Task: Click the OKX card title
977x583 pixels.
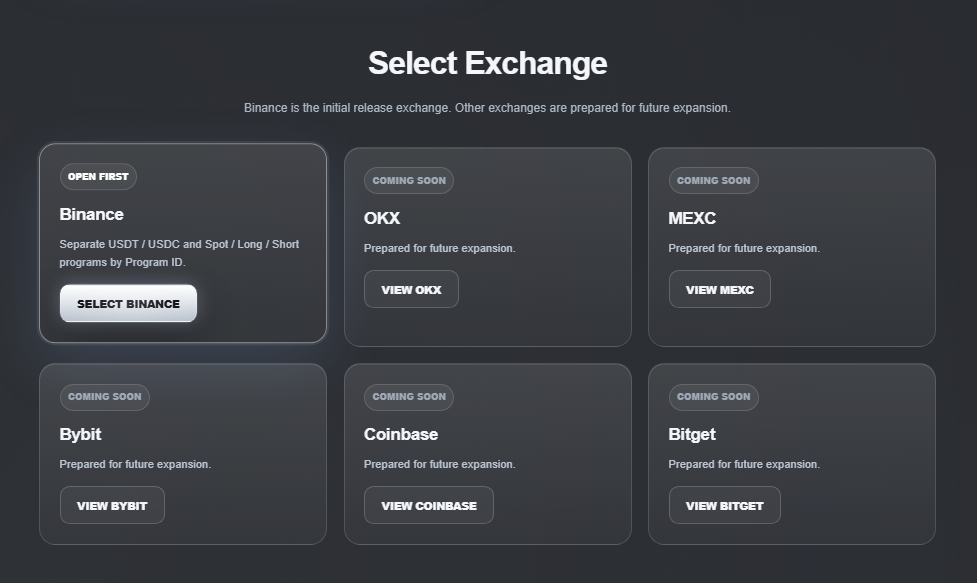Action: click(382, 219)
